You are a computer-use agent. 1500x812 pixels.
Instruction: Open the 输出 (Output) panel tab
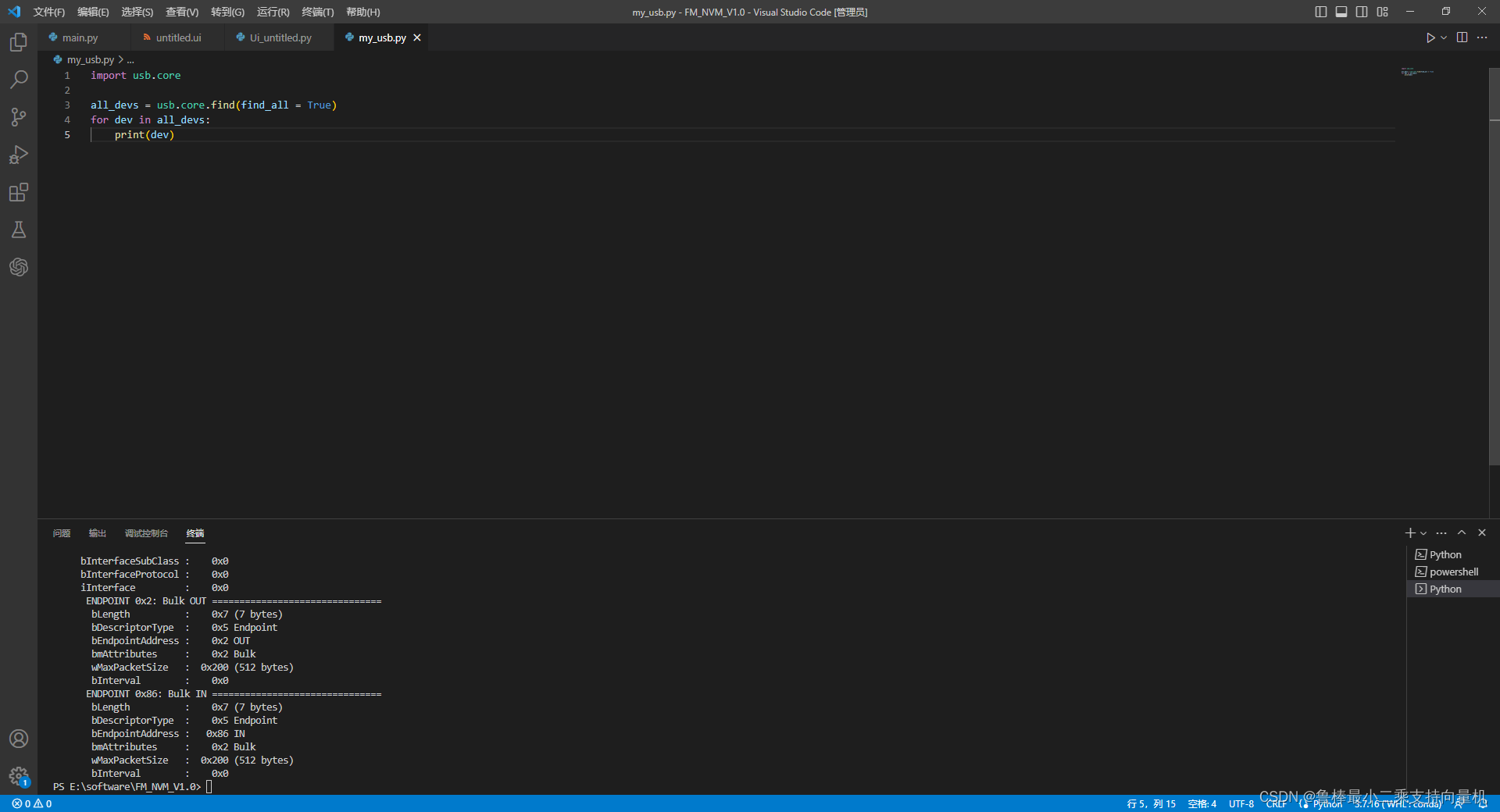click(98, 533)
